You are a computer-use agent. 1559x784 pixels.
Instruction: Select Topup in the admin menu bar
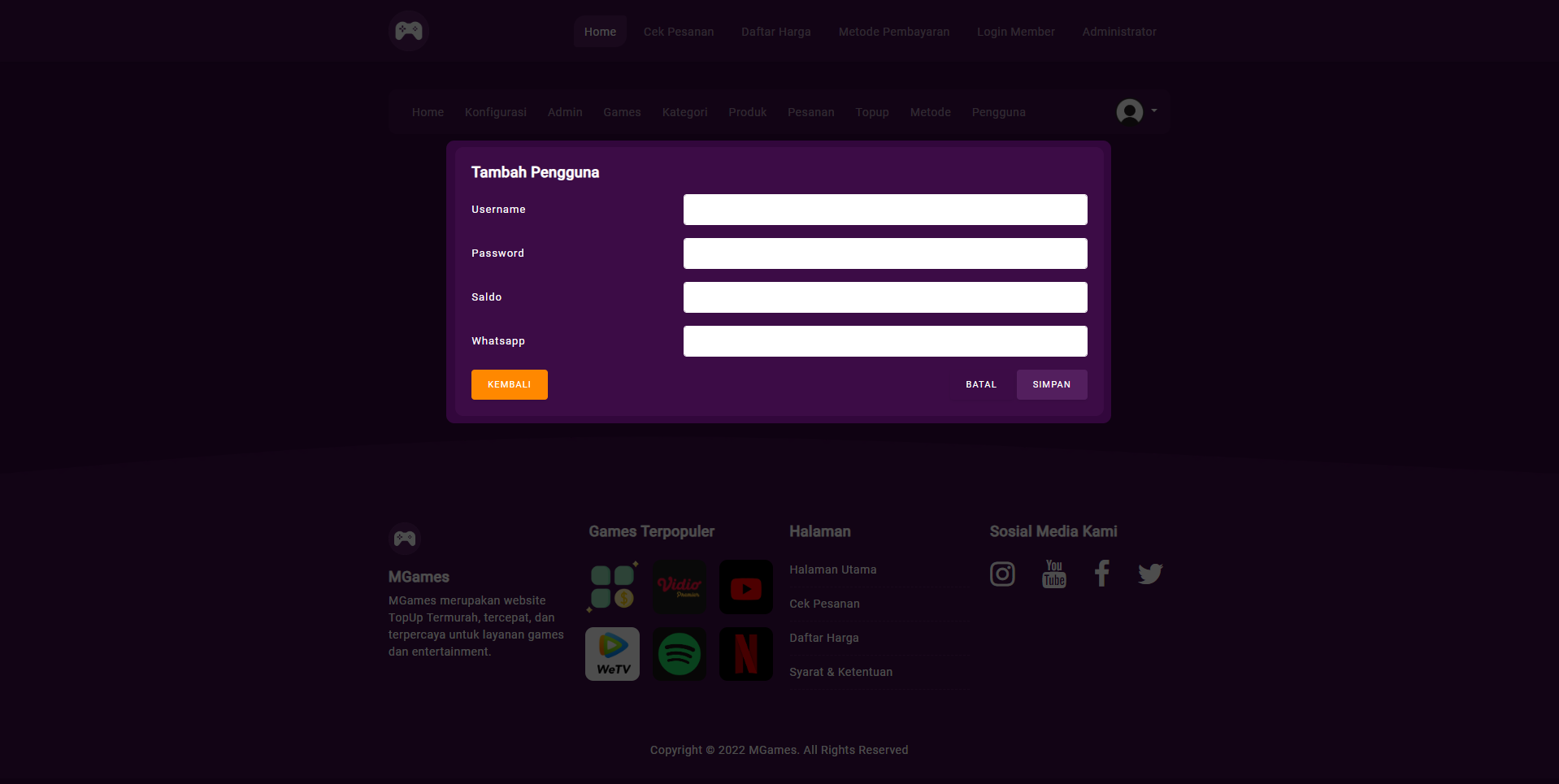[x=872, y=112]
